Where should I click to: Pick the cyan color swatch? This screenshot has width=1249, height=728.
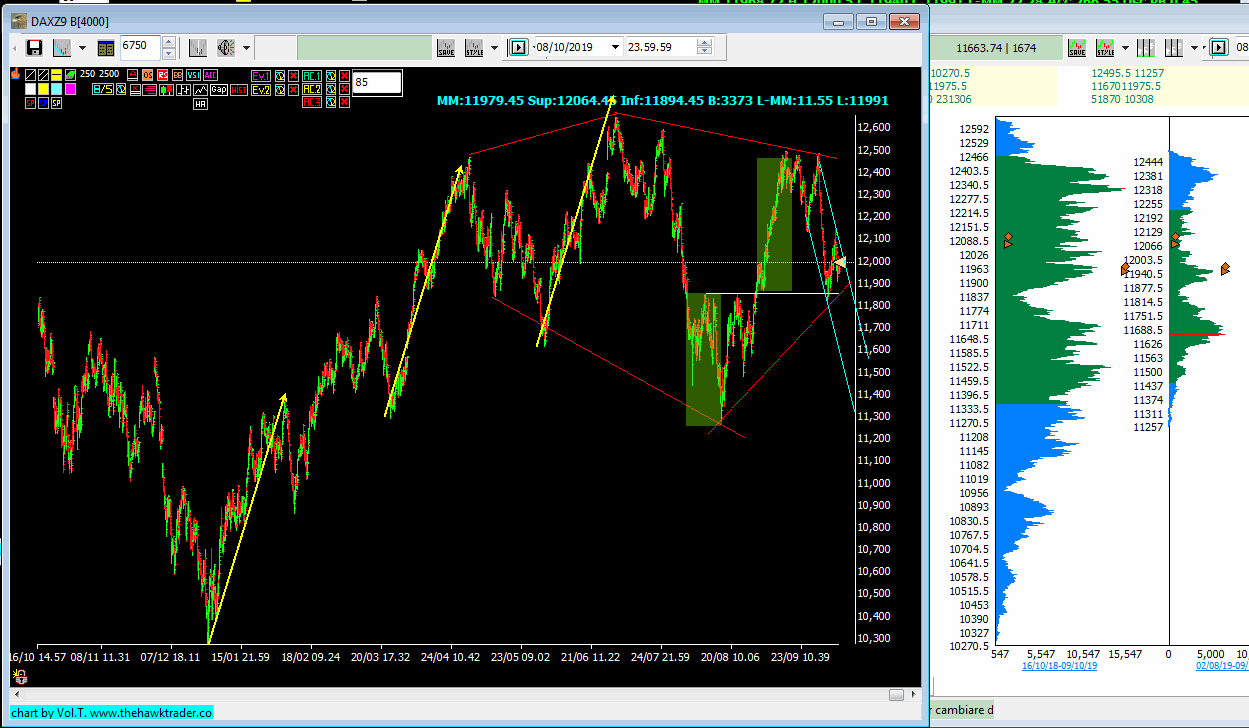click(x=56, y=89)
